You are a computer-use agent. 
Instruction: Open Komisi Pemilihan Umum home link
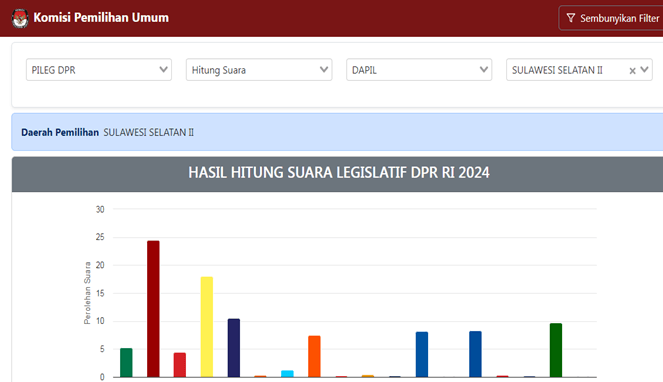[101, 18]
